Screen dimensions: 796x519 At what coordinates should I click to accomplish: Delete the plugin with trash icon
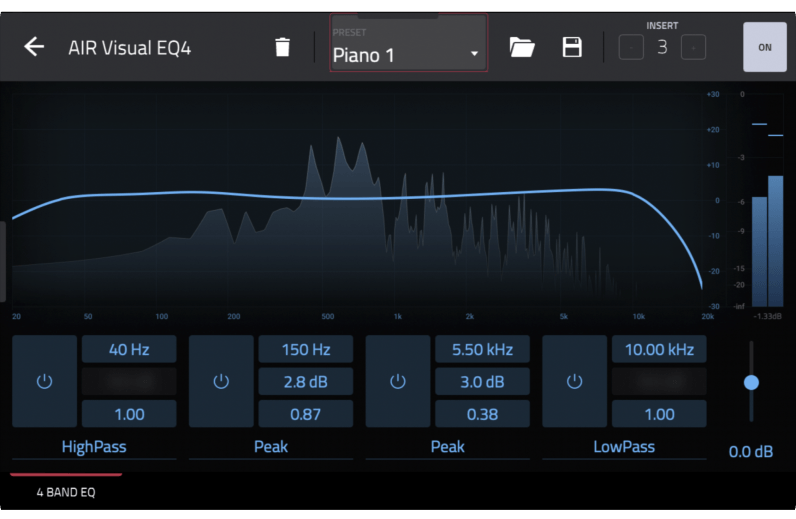(x=283, y=47)
